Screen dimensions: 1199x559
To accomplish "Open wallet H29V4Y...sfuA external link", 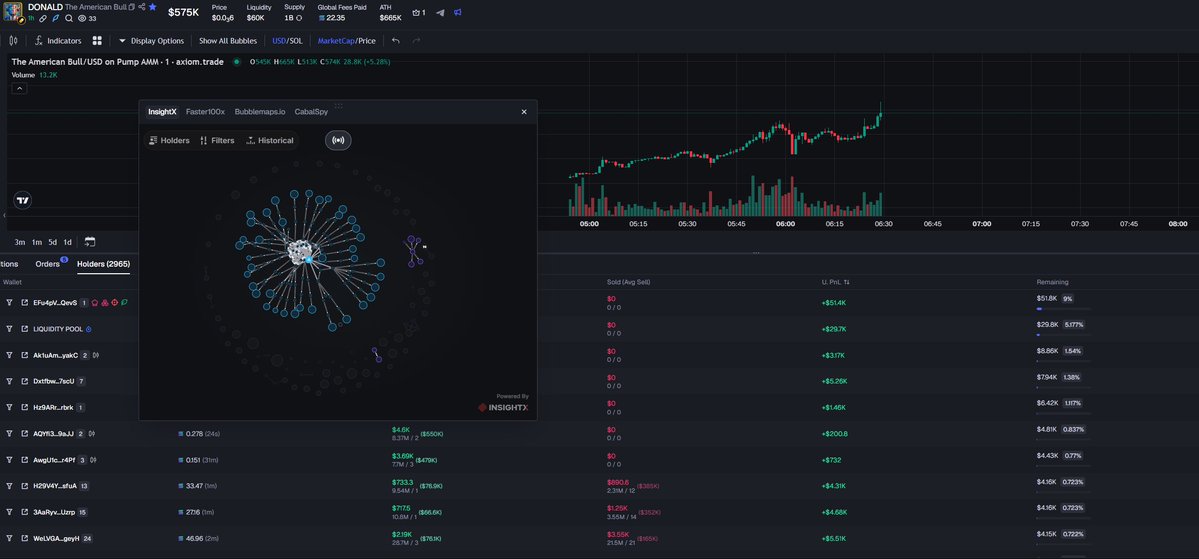I will [24, 486].
